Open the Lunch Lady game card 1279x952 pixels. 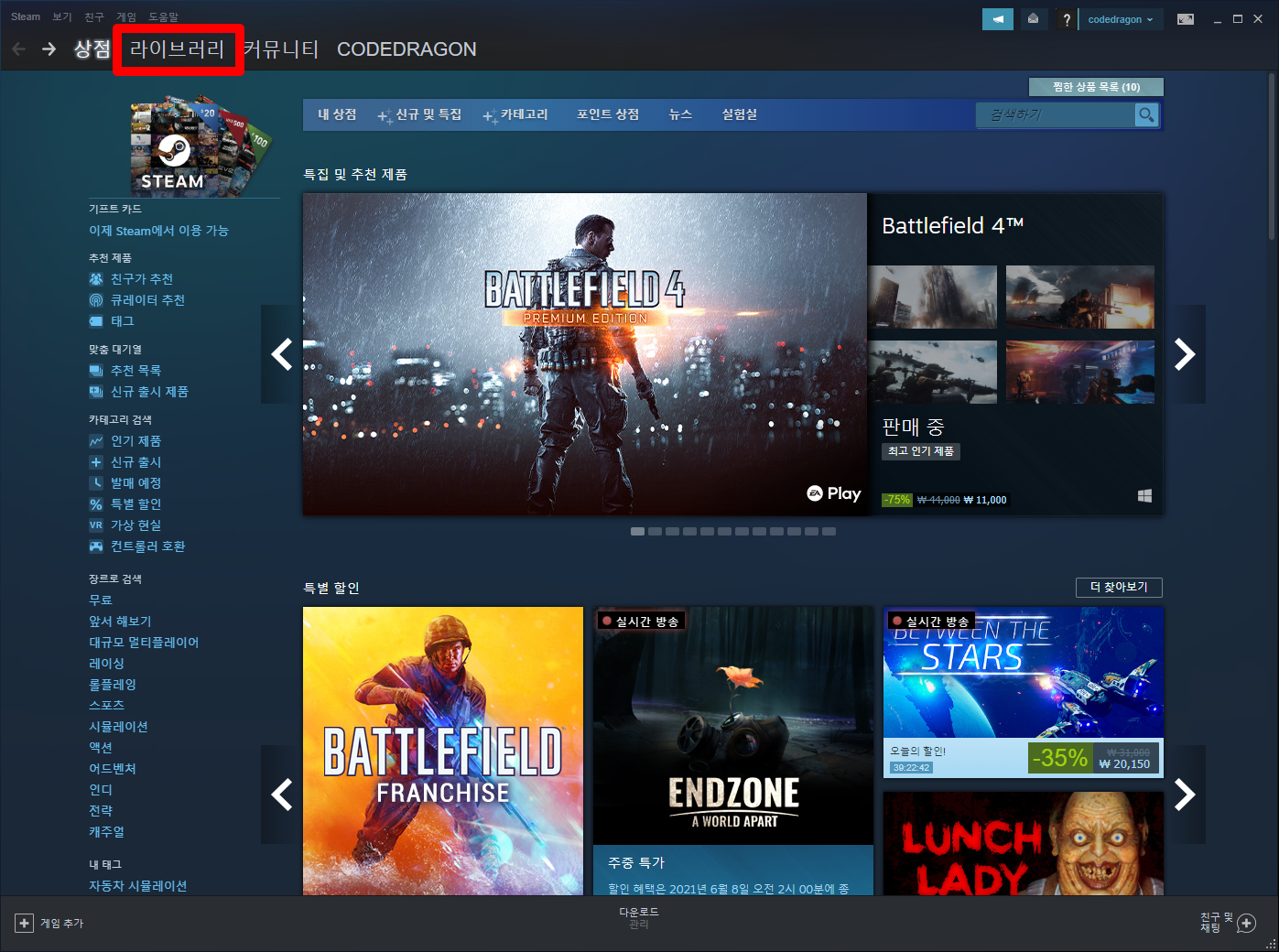[x=1024, y=844]
